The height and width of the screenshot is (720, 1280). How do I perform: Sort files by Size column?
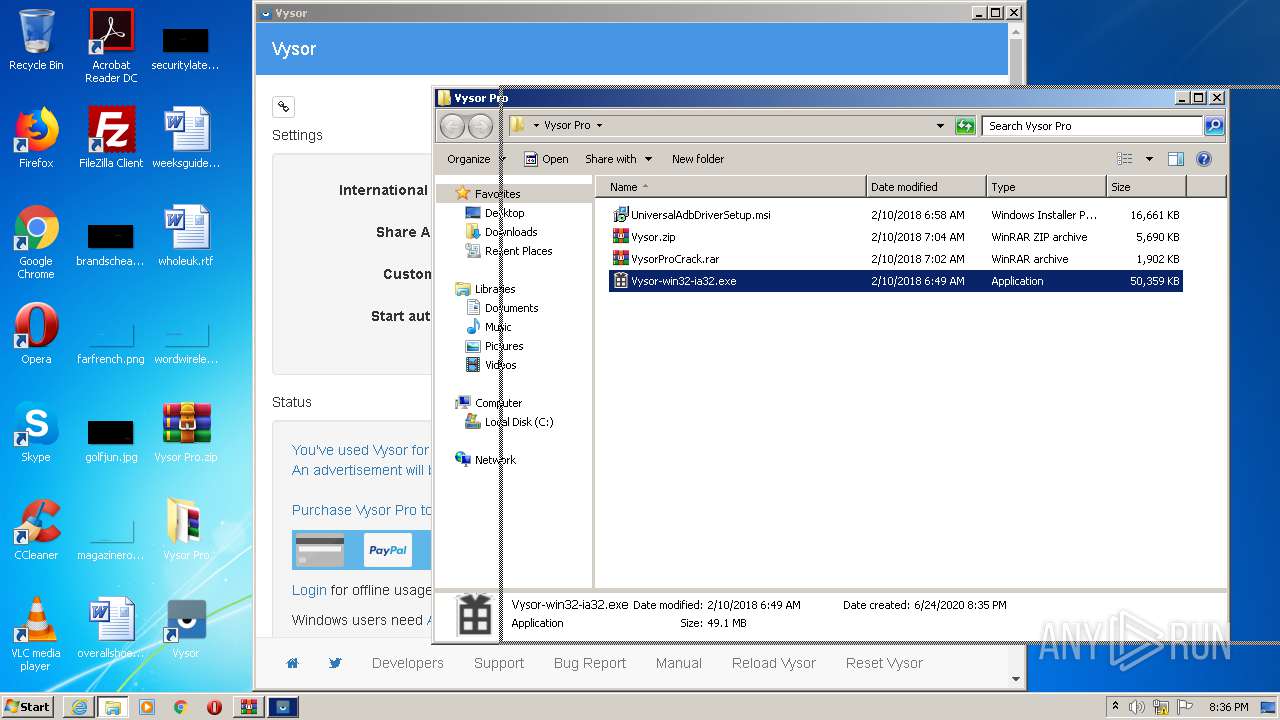(1146, 187)
